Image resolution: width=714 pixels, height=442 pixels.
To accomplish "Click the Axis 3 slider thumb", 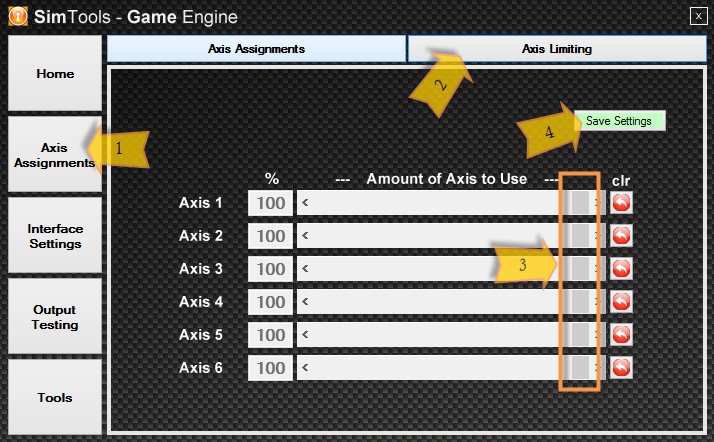I will (580, 269).
